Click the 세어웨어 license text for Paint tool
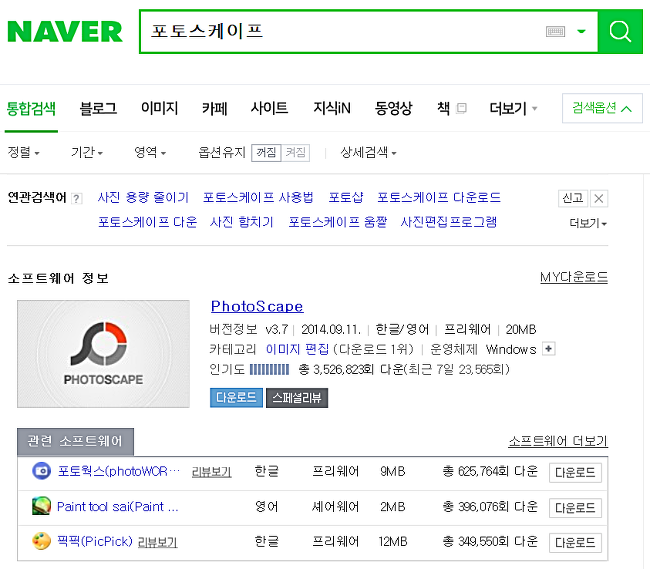Screen dimensions: 650x569 (335, 506)
